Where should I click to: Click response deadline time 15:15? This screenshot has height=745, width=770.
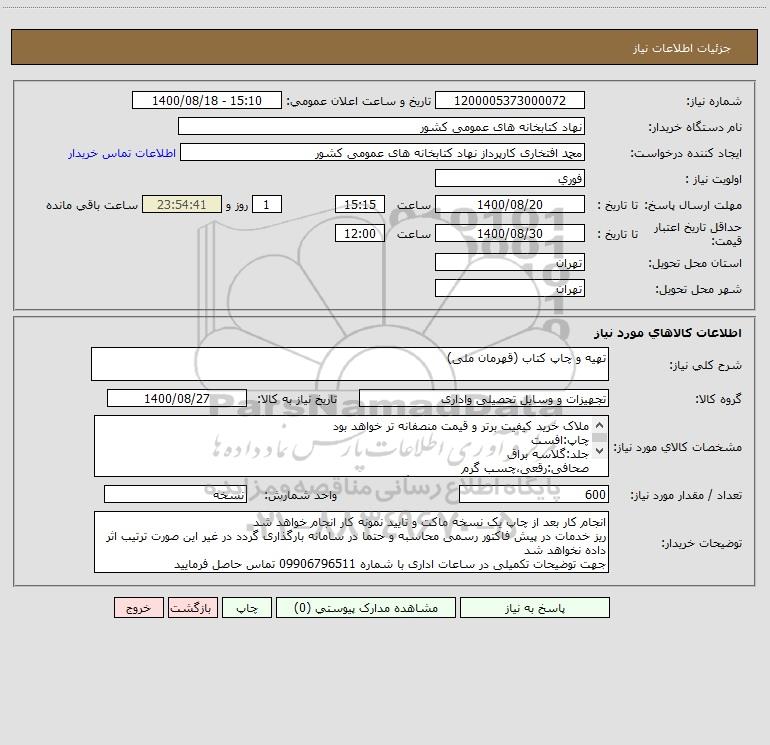359,204
